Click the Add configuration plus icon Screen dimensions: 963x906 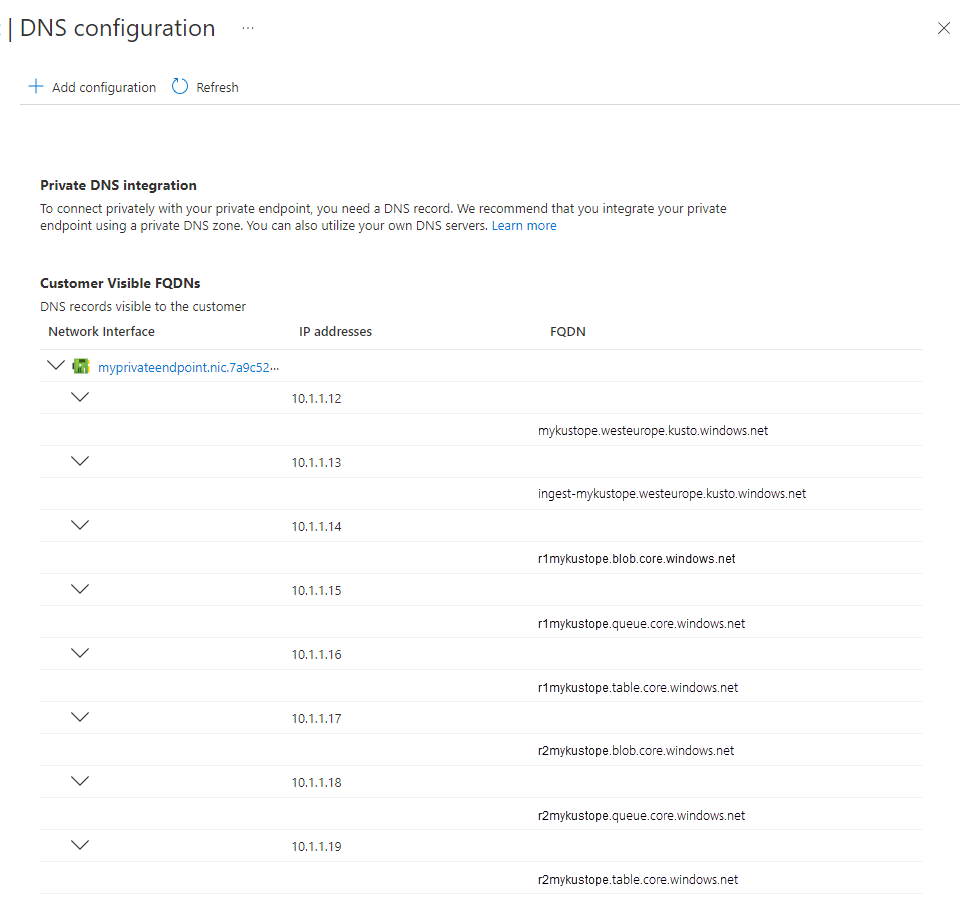pos(36,87)
